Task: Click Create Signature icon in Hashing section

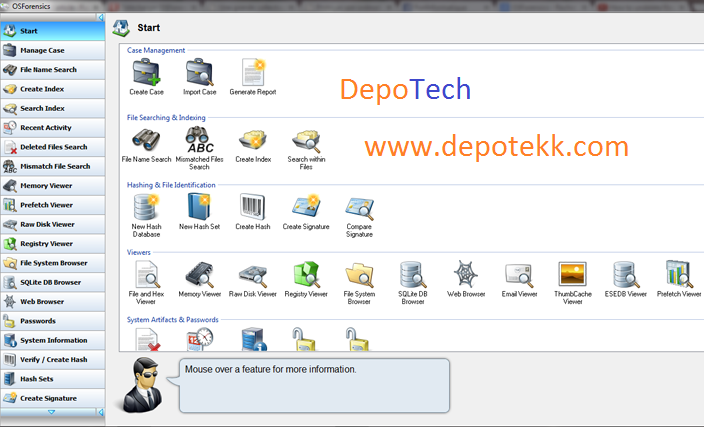Action: pos(306,207)
